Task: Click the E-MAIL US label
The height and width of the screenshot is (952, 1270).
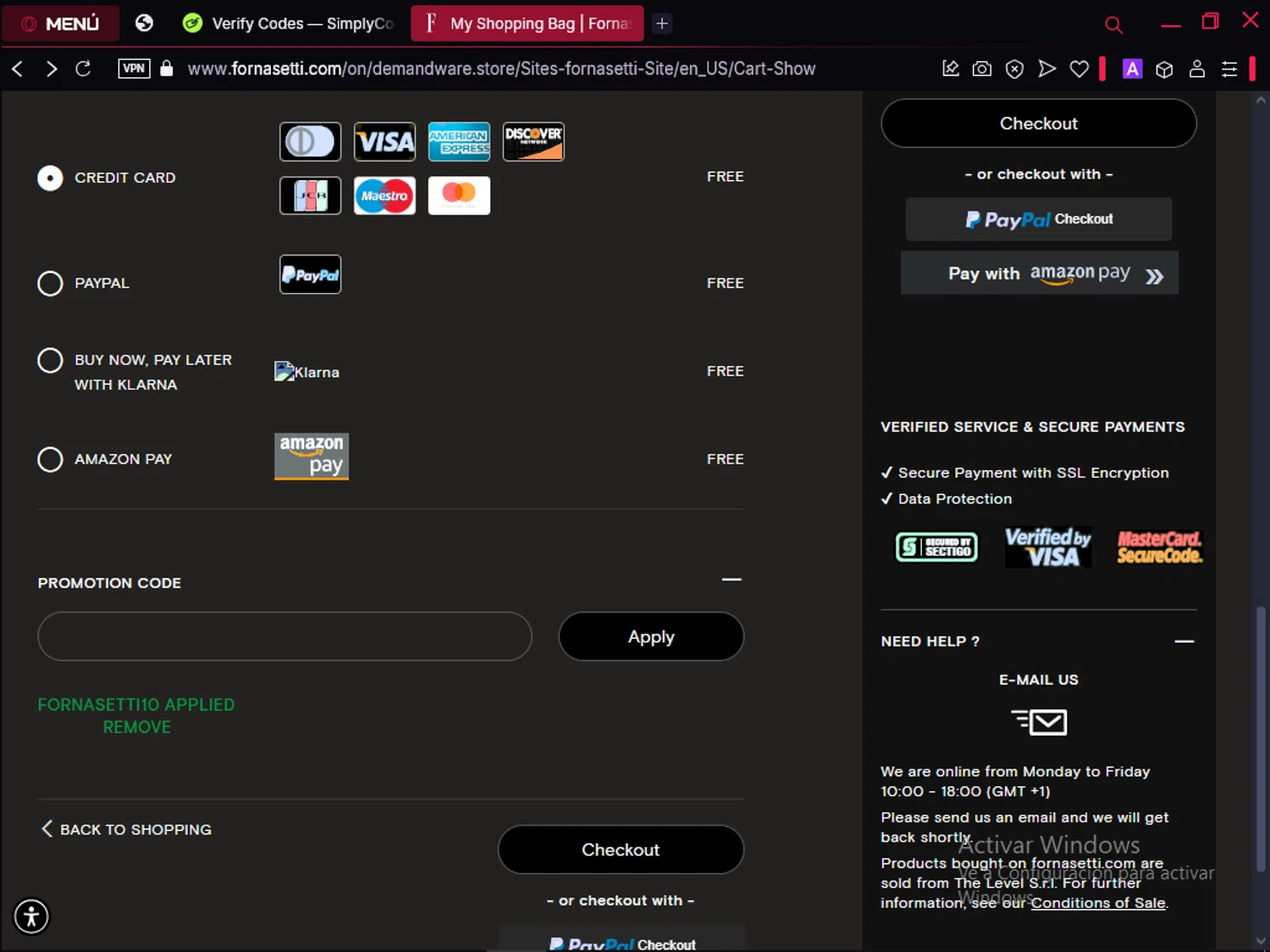Action: point(1039,680)
